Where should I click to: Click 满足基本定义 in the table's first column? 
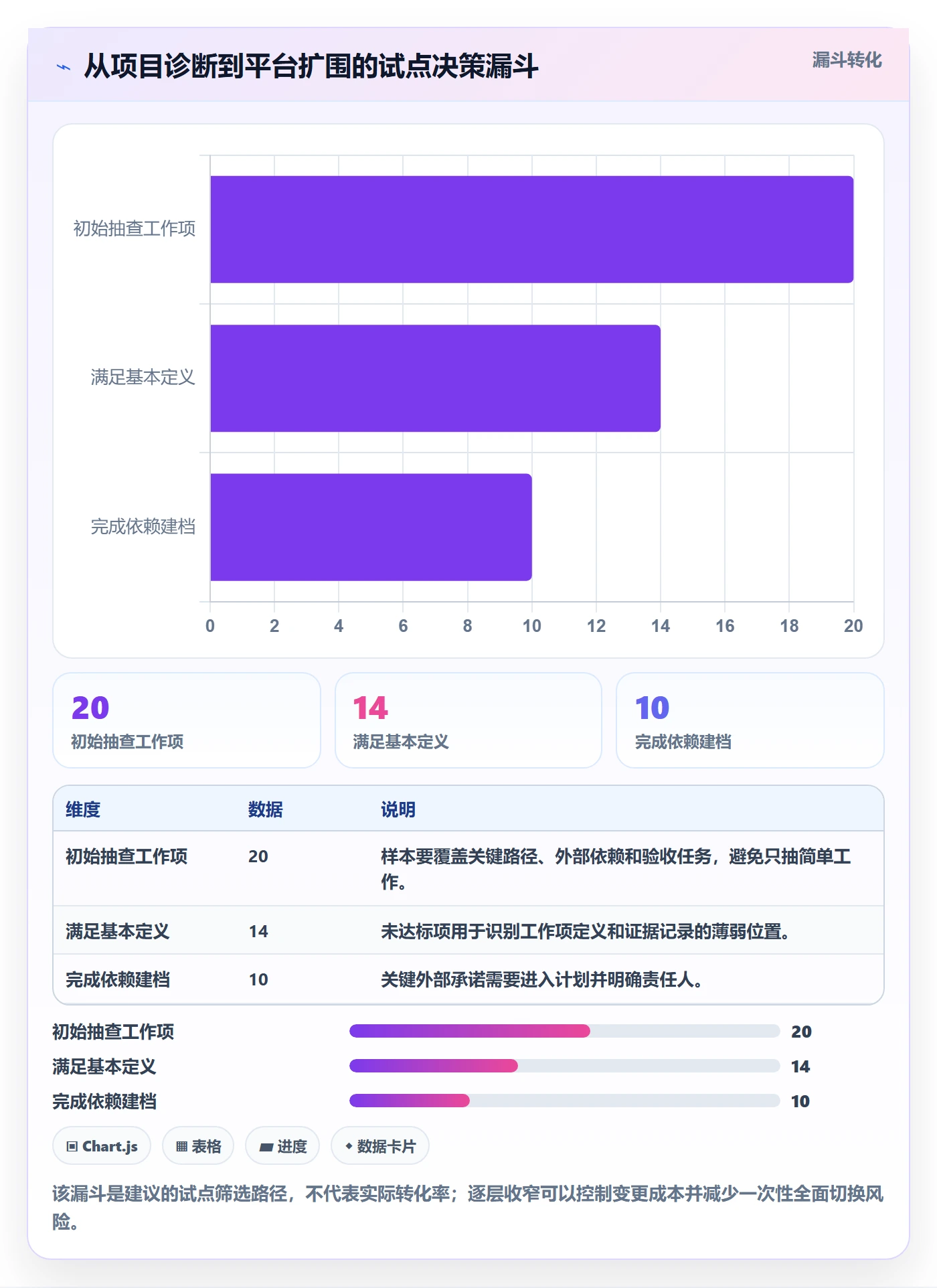118,931
